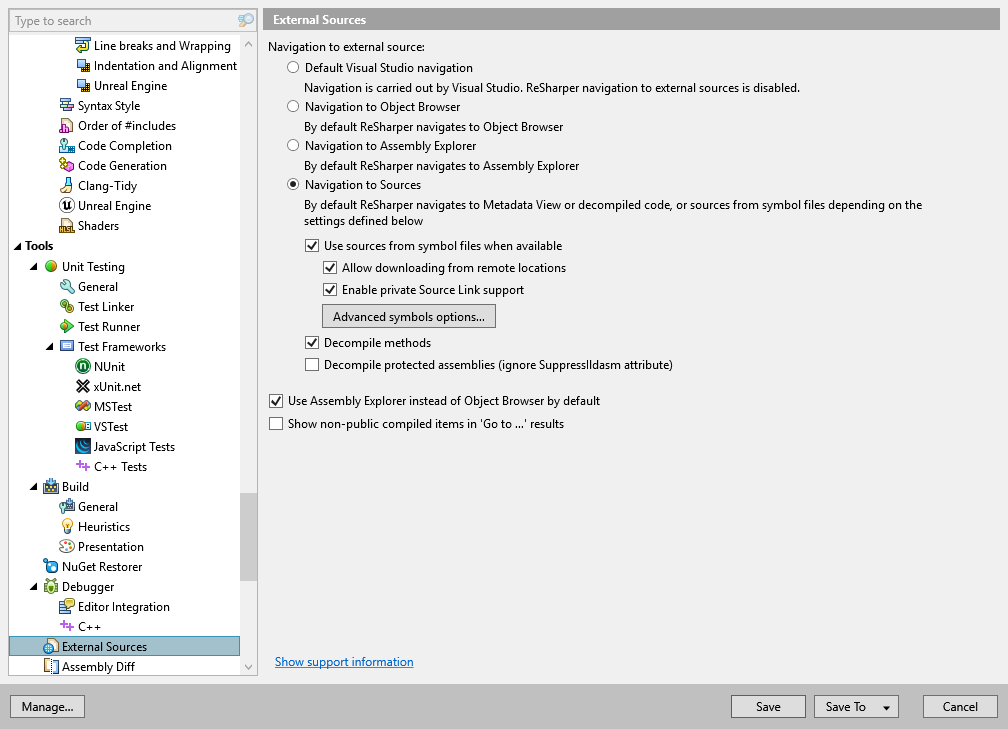Collapse the Unit Testing section

point(33,266)
